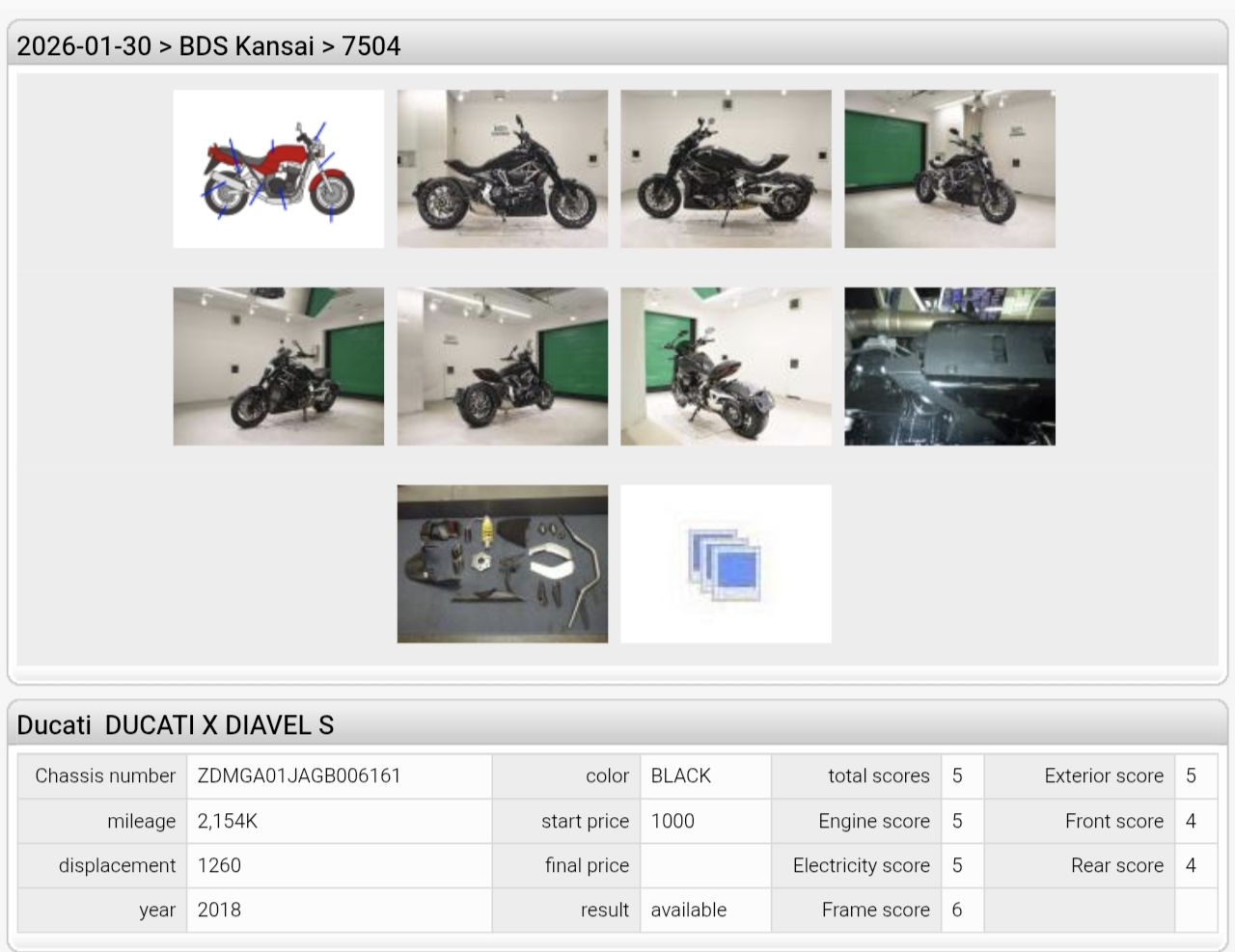Click the color value BLACK
Viewport: 1235px width, 952px height.
click(681, 776)
